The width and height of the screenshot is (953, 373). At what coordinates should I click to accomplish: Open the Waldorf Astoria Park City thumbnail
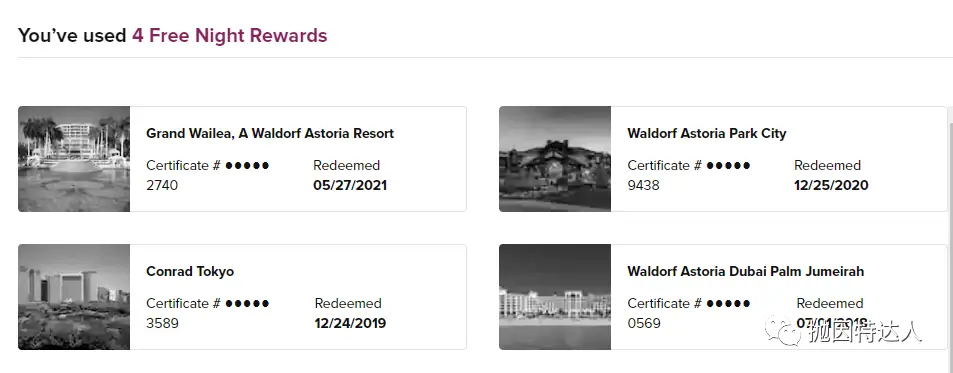click(x=555, y=159)
